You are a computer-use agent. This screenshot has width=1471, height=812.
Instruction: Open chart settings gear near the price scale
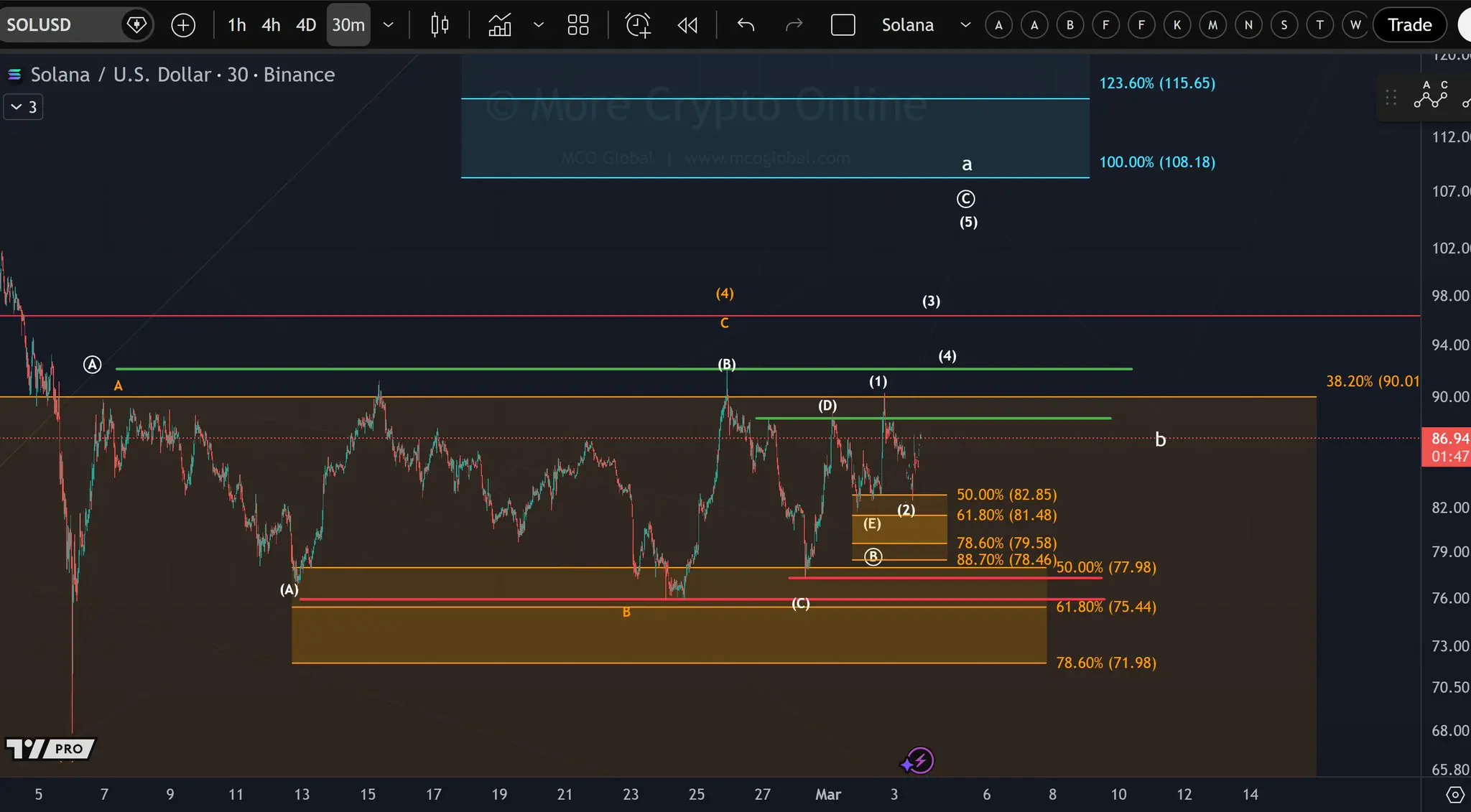tap(1454, 795)
